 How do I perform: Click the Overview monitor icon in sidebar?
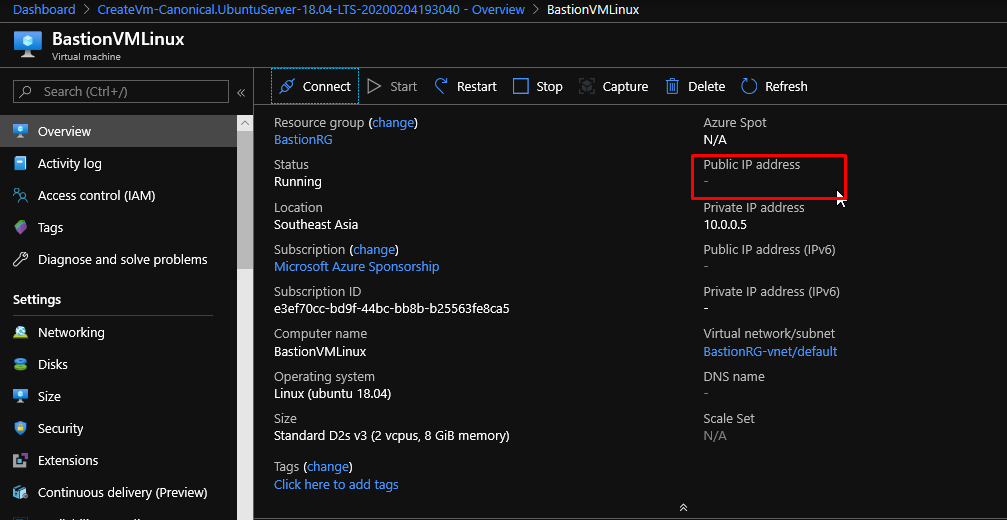click(21, 131)
